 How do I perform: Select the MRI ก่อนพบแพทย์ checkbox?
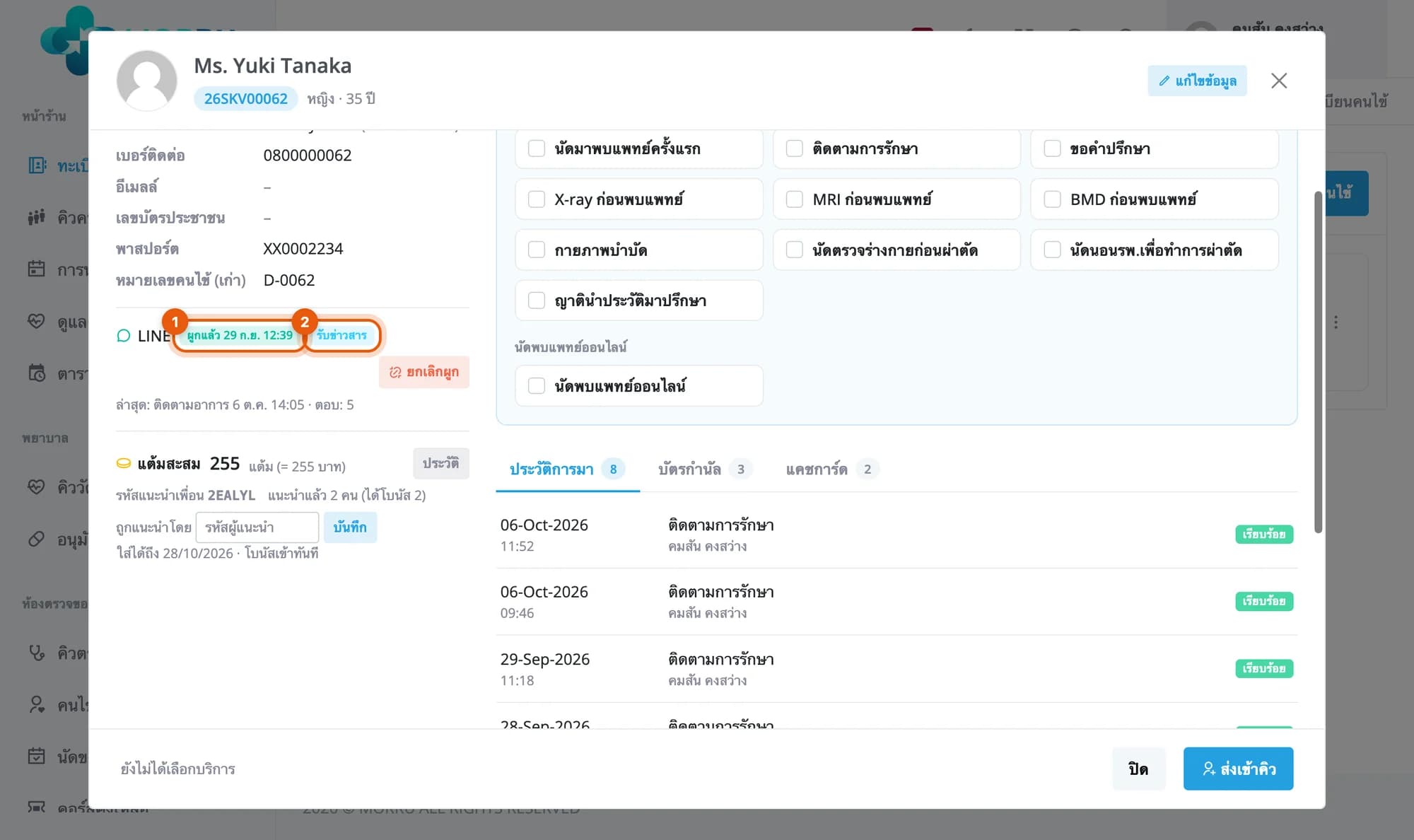pos(795,199)
